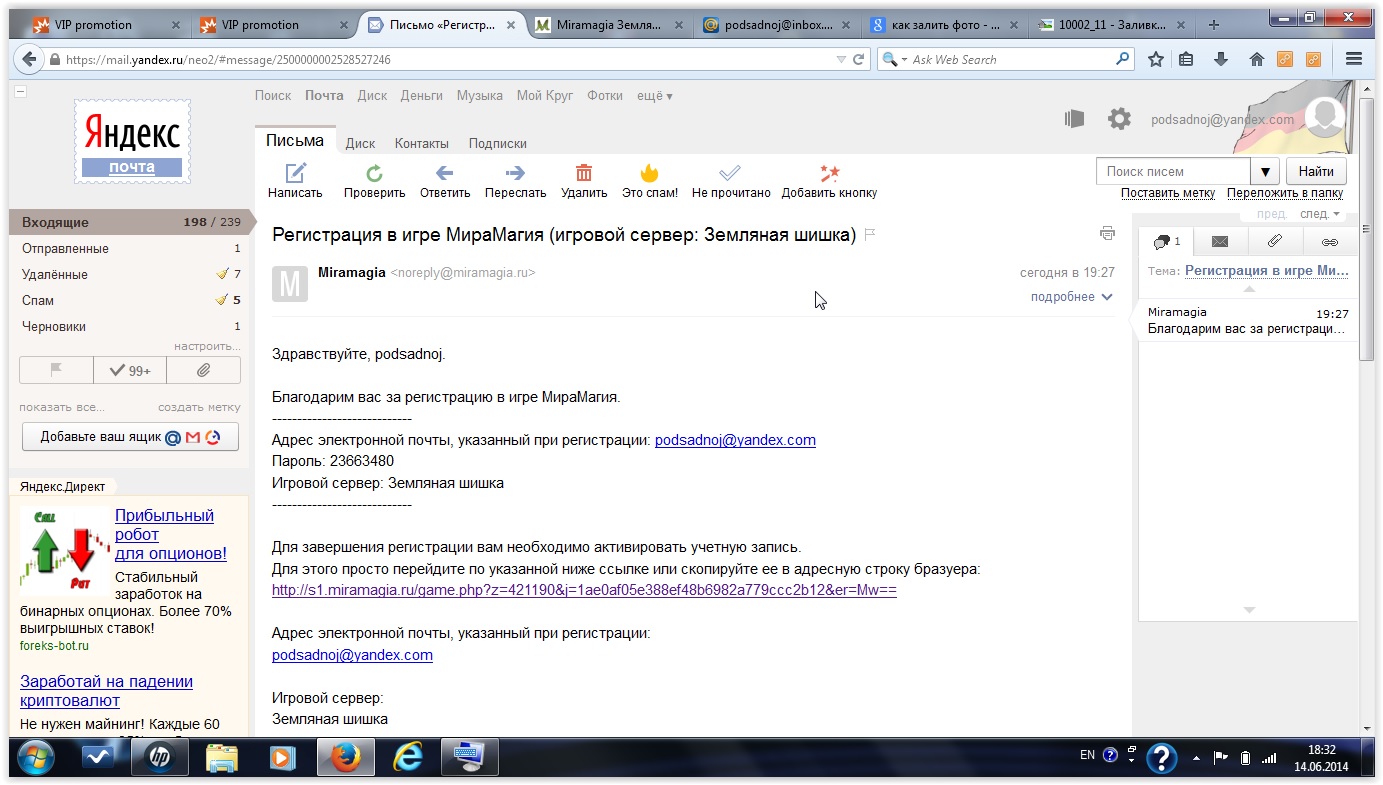Click Переложить в папку link
Viewport: 1383px width, 785px height.
[1285, 193]
